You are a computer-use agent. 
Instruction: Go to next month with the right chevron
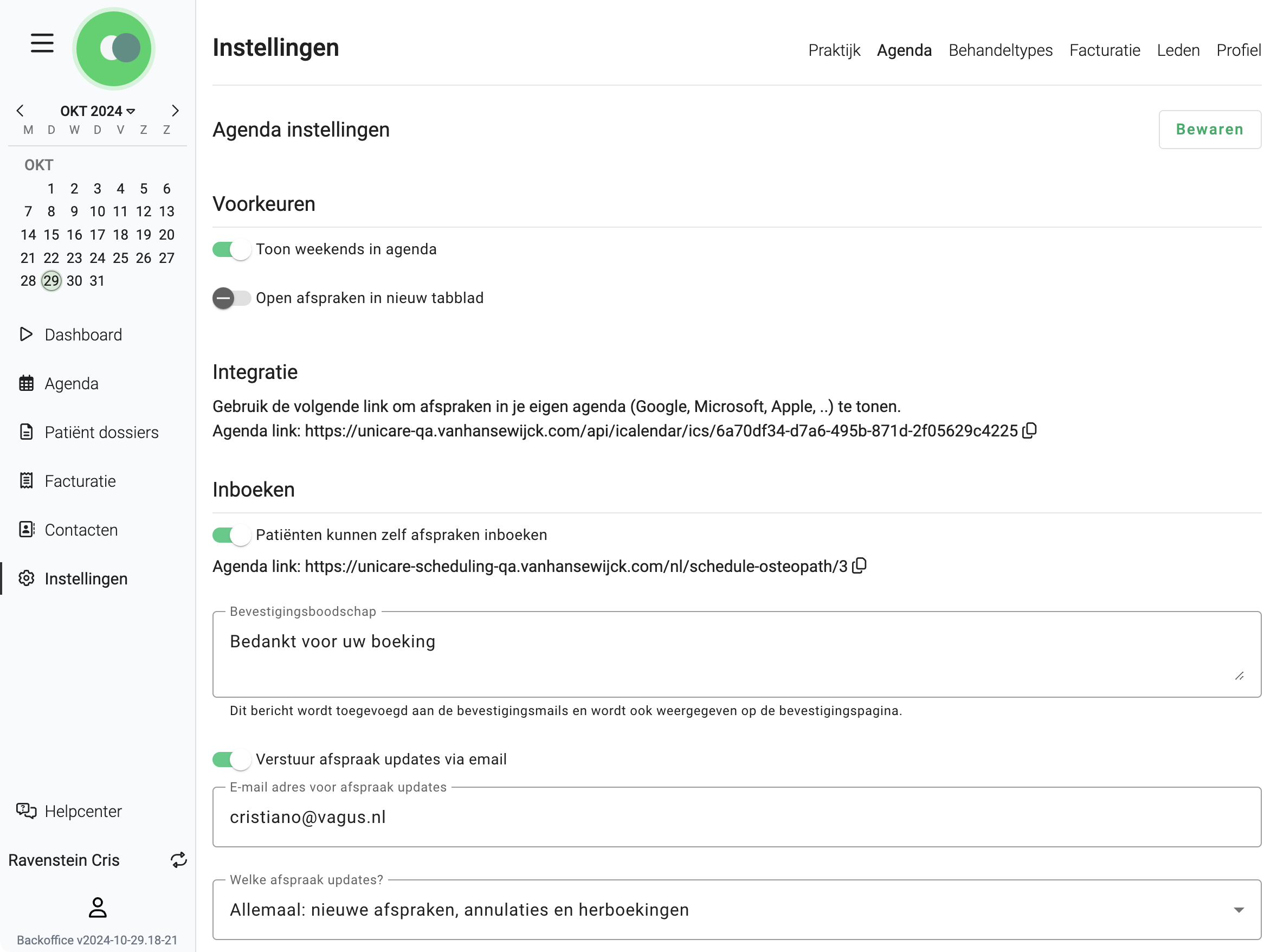pos(176,111)
